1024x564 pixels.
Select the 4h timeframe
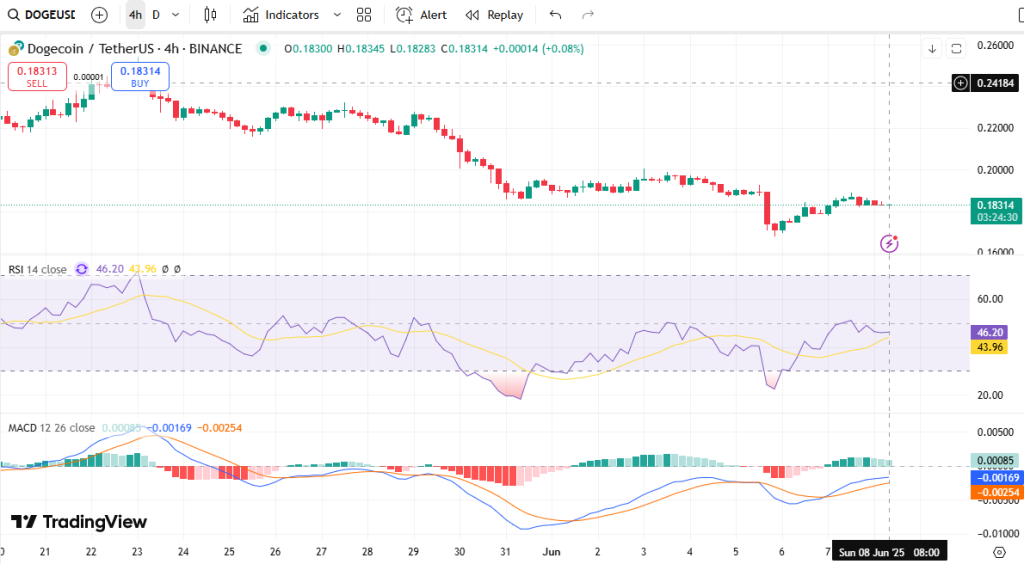pos(135,14)
